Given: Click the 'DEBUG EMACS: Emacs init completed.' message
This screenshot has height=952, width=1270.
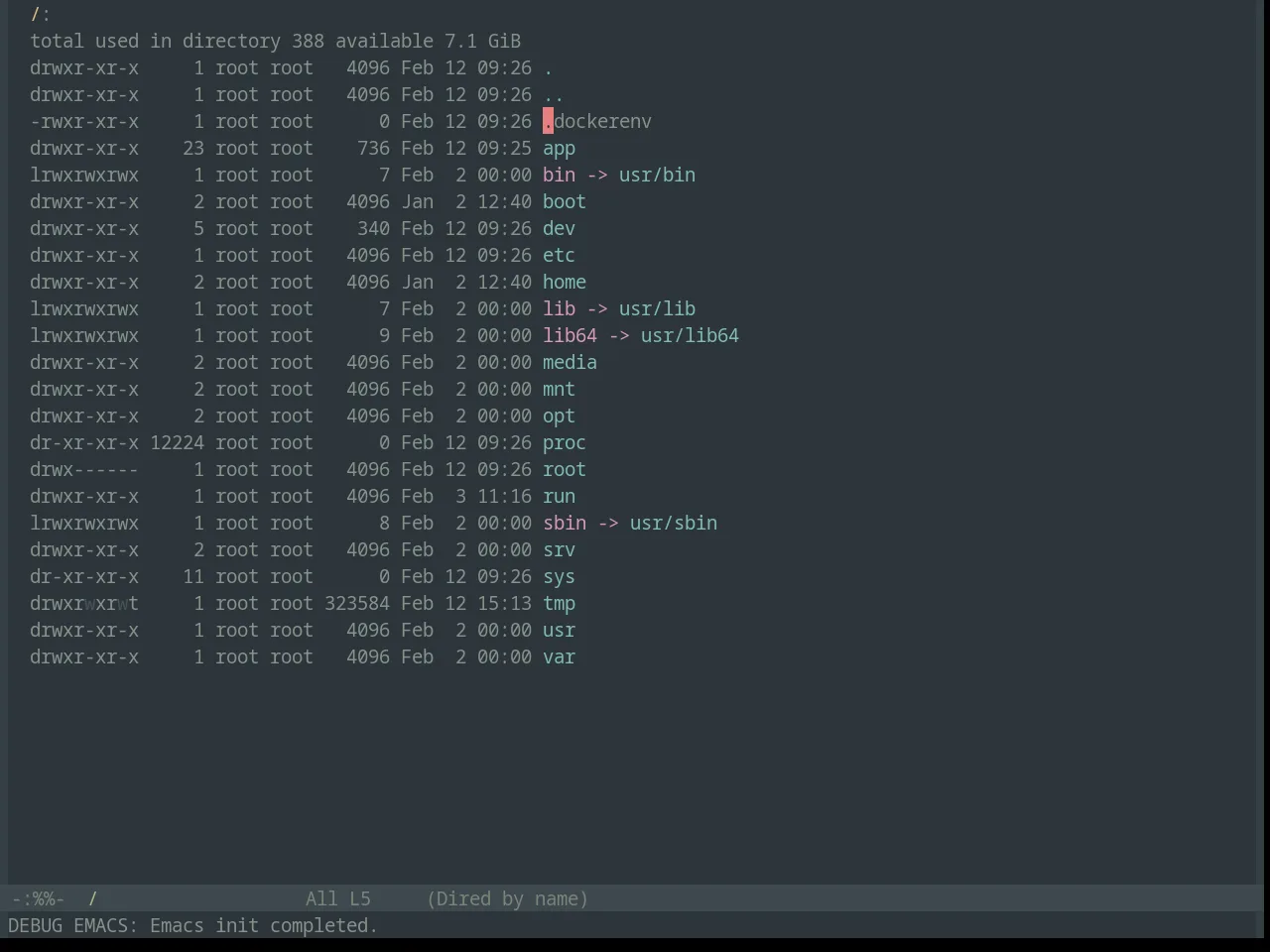Looking at the screenshot, I should 192,926.
